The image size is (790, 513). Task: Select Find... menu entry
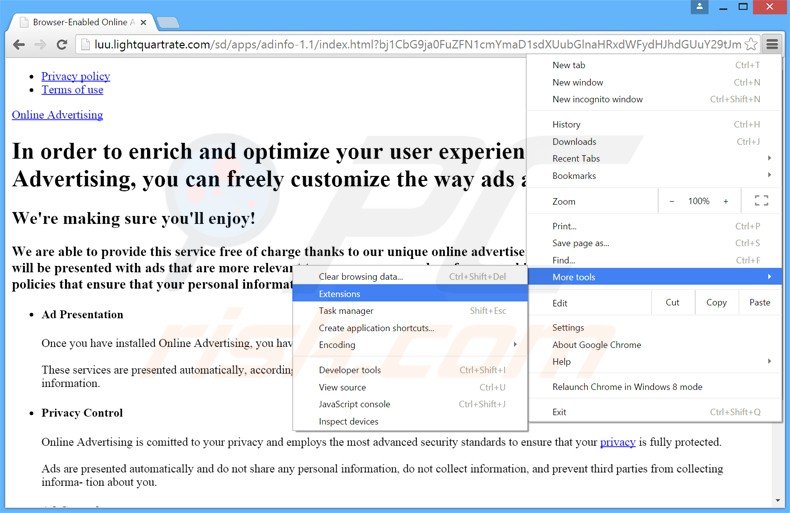pyautogui.click(x=655, y=261)
